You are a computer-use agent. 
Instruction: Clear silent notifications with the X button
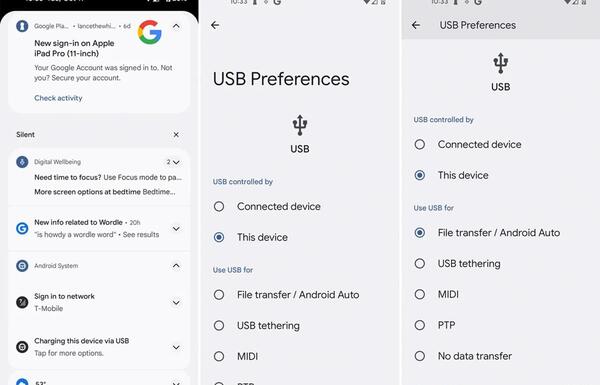pyautogui.click(x=176, y=135)
